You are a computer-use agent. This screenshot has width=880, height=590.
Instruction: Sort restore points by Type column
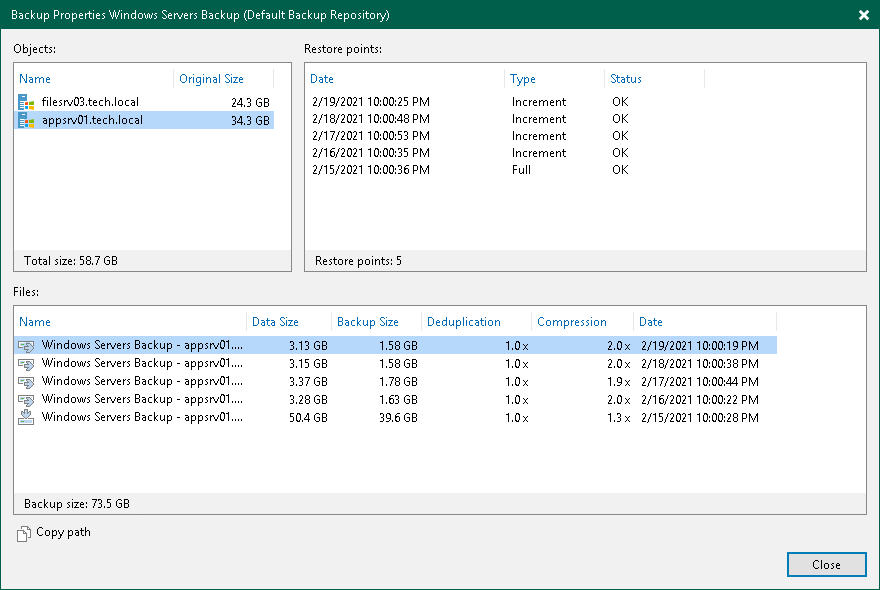point(523,79)
